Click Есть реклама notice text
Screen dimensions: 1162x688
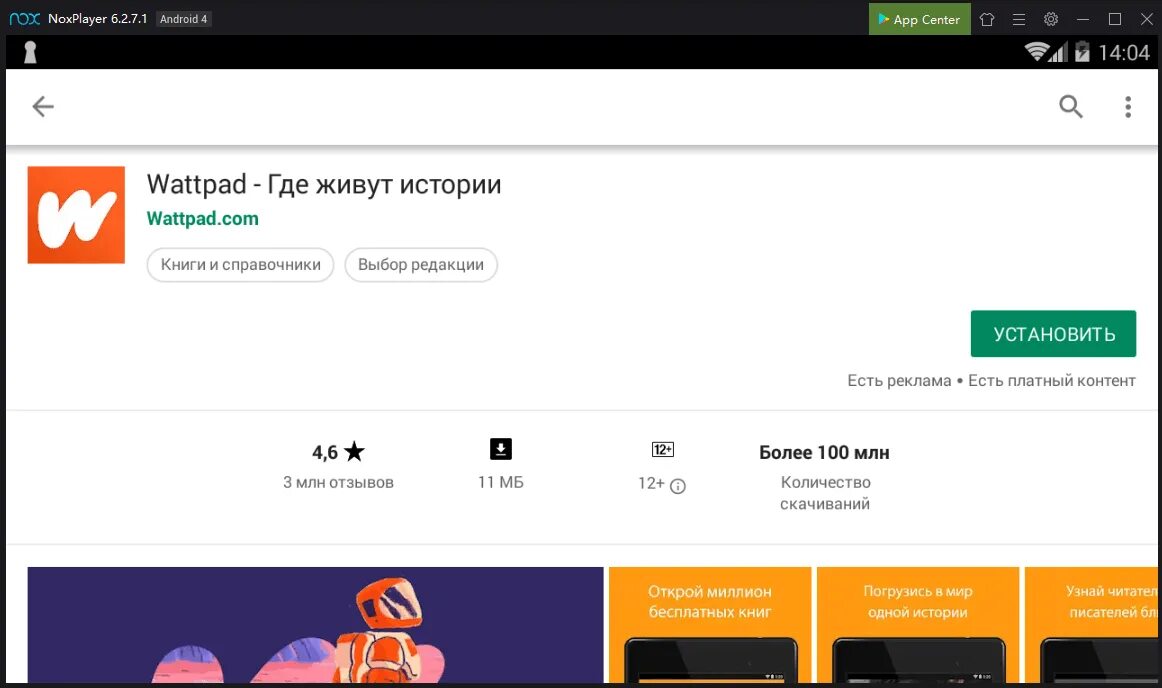pos(899,380)
